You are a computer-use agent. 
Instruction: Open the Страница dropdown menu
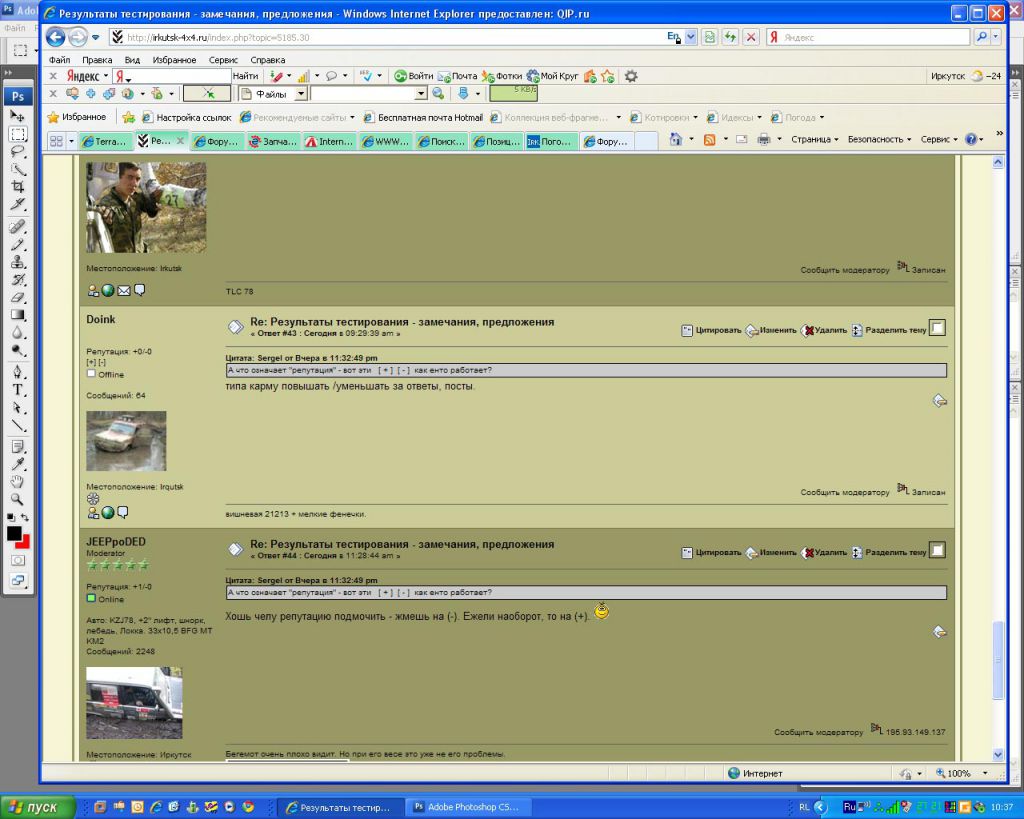[814, 140]
